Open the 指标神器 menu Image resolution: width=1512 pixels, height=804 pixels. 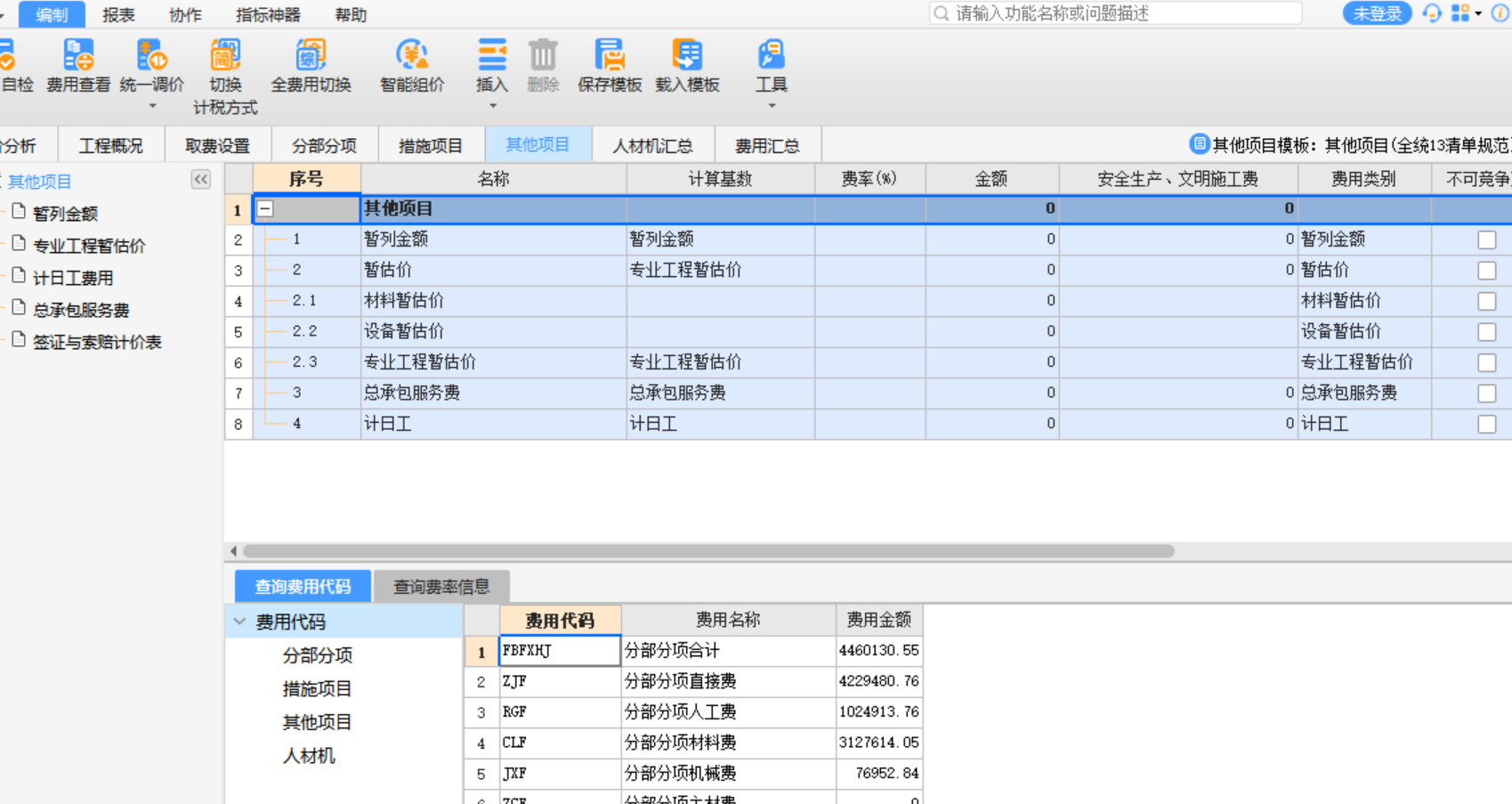coord(268,14)
